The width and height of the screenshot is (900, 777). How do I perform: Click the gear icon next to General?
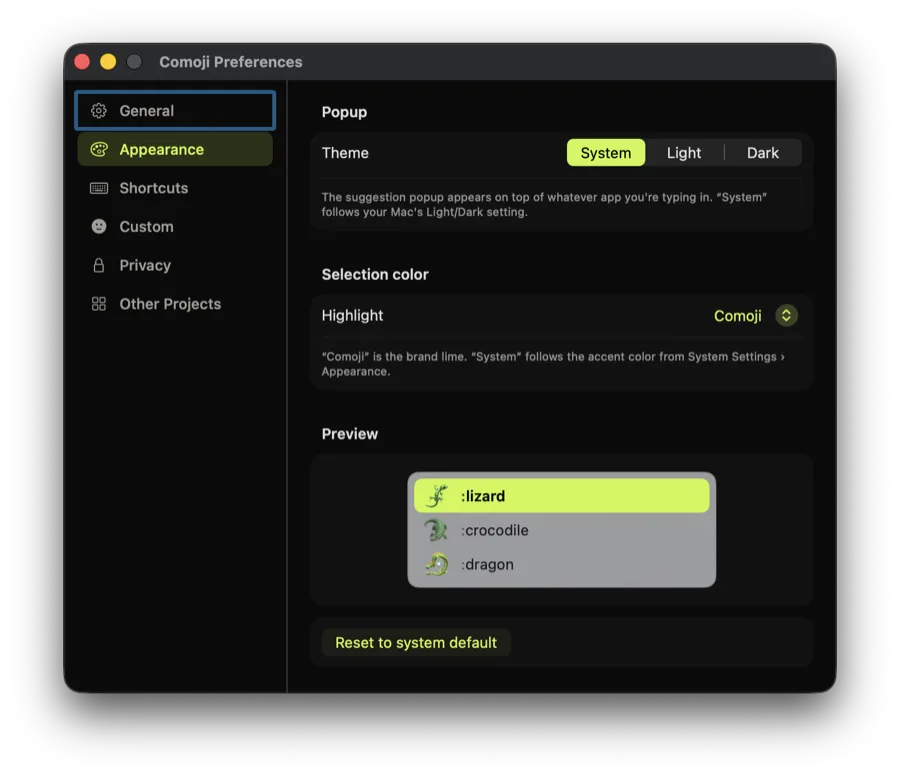(99, 111)
